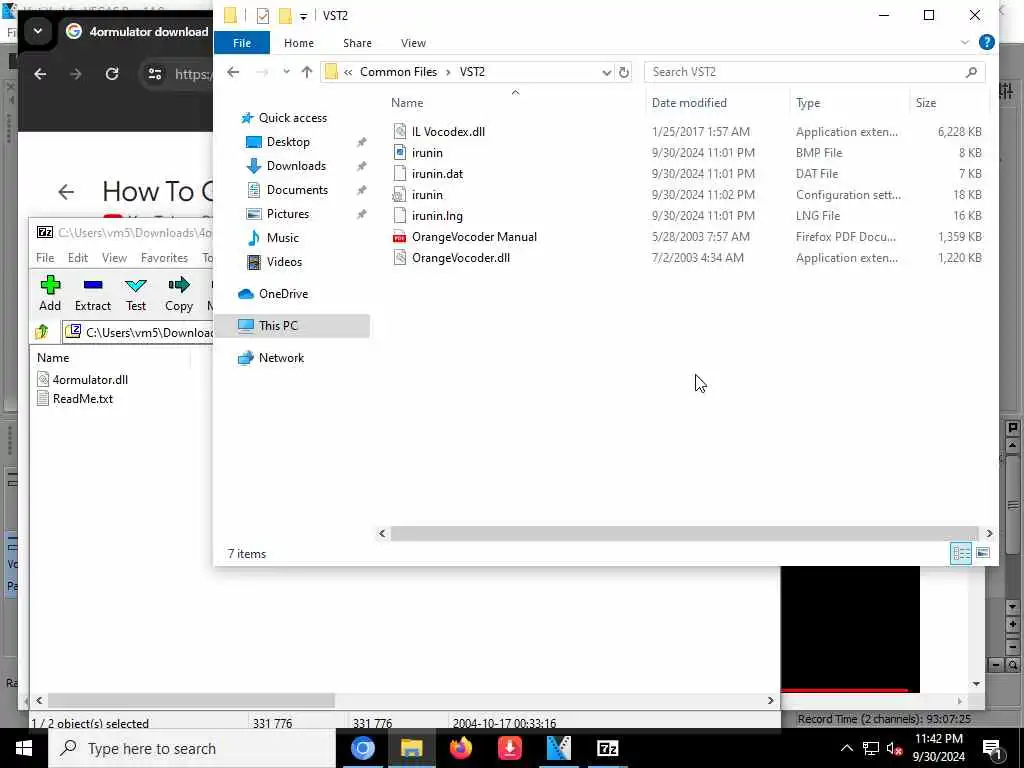
Task: Click VST2 in the address breadcrumb
Action: [x=472, y=72]
